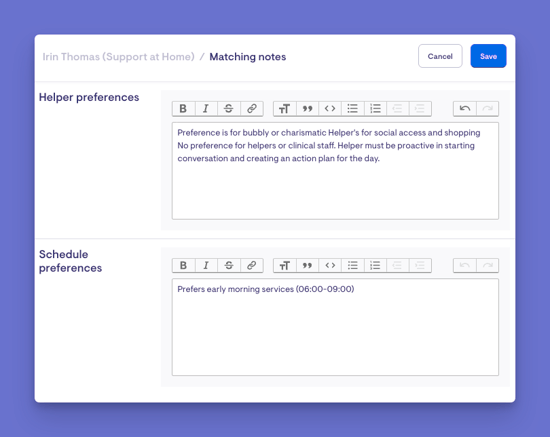Insert code block in Helper preferences toolbar

(x=330, y=109)
